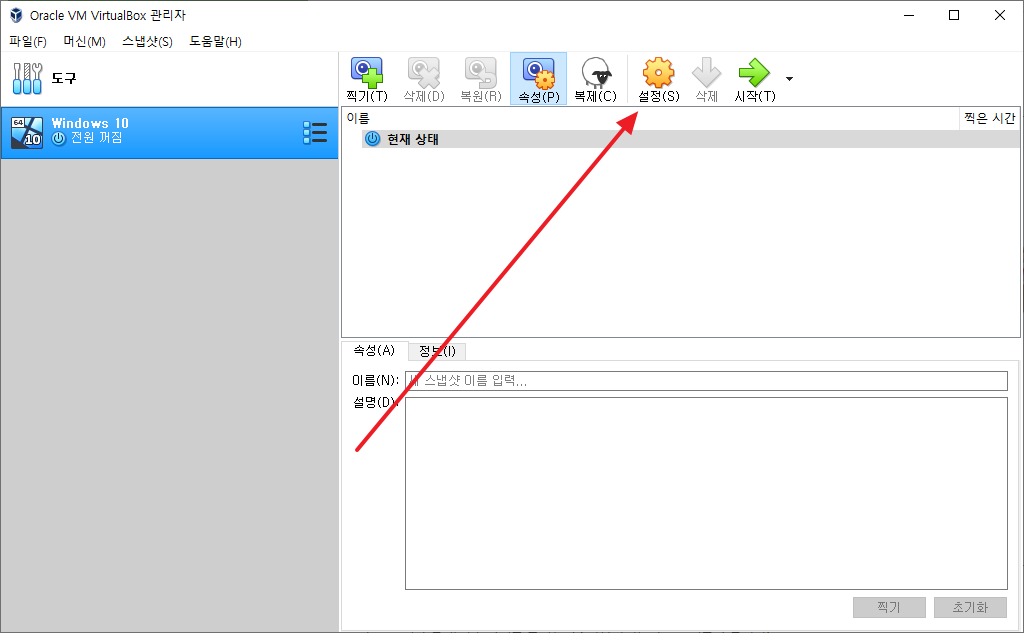Image resolution: width=1024 pixels, height=633 pixels.
Task: Click the Discard (삭제) down-arrow icon
Action: pos(707,78)
